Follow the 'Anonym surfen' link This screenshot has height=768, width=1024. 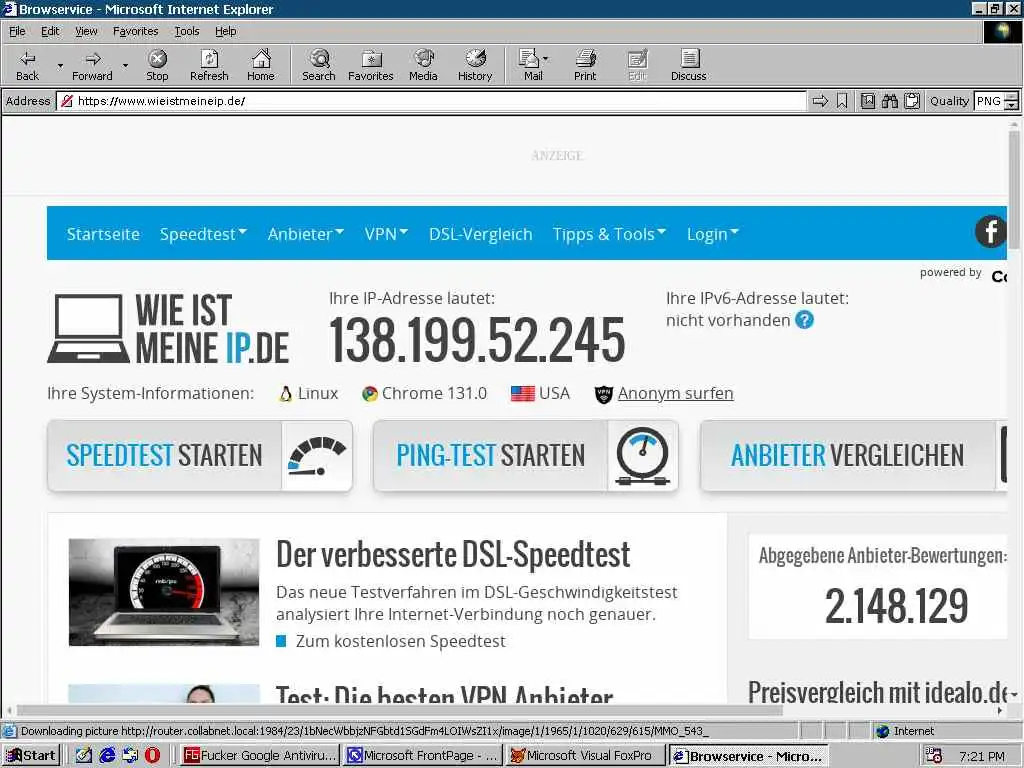(675, 393)
